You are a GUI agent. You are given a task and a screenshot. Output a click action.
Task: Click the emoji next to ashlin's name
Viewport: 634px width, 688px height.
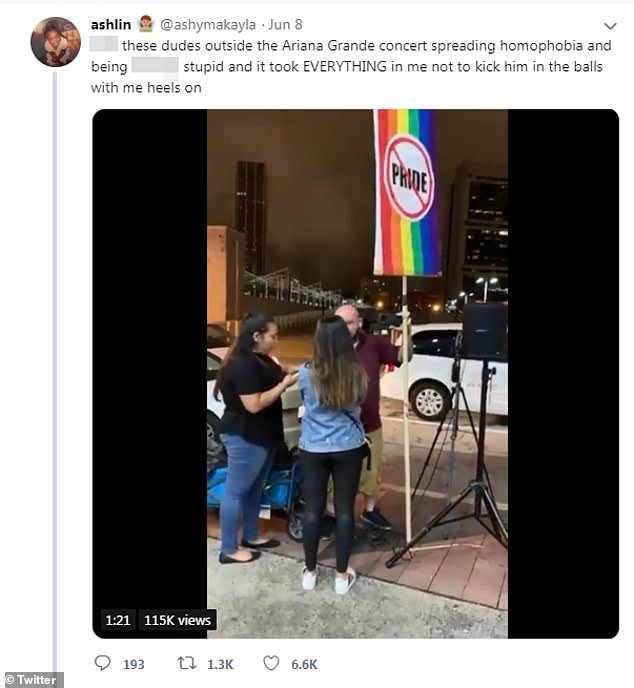click(146, 24)
